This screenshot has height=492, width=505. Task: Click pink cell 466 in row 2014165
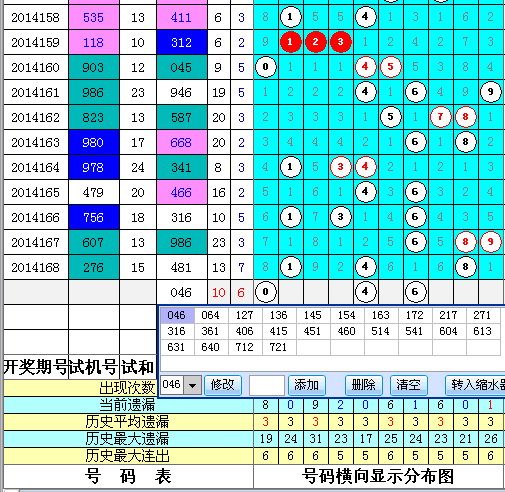tap(182, 192)
